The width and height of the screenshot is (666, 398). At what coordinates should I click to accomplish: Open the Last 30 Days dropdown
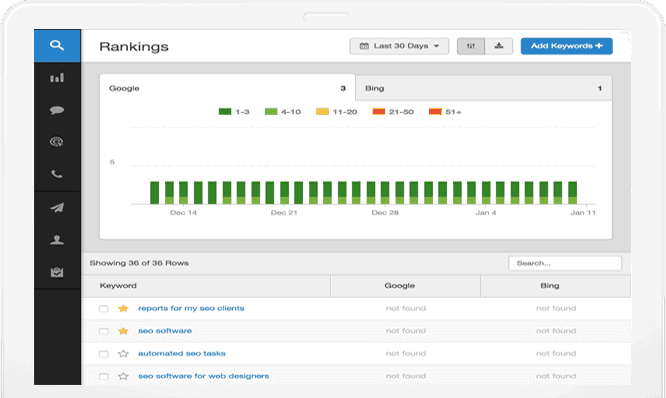(x=399, y=46)
